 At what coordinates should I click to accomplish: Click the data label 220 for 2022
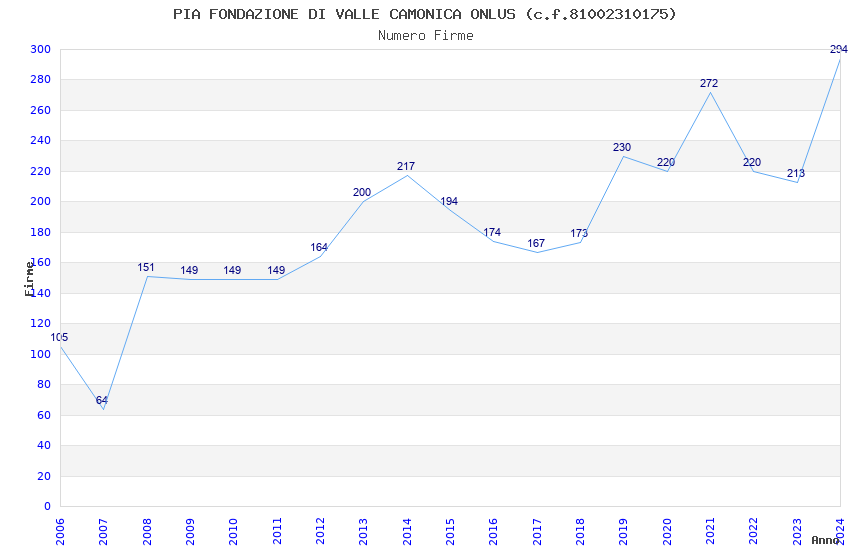point(752,163)
